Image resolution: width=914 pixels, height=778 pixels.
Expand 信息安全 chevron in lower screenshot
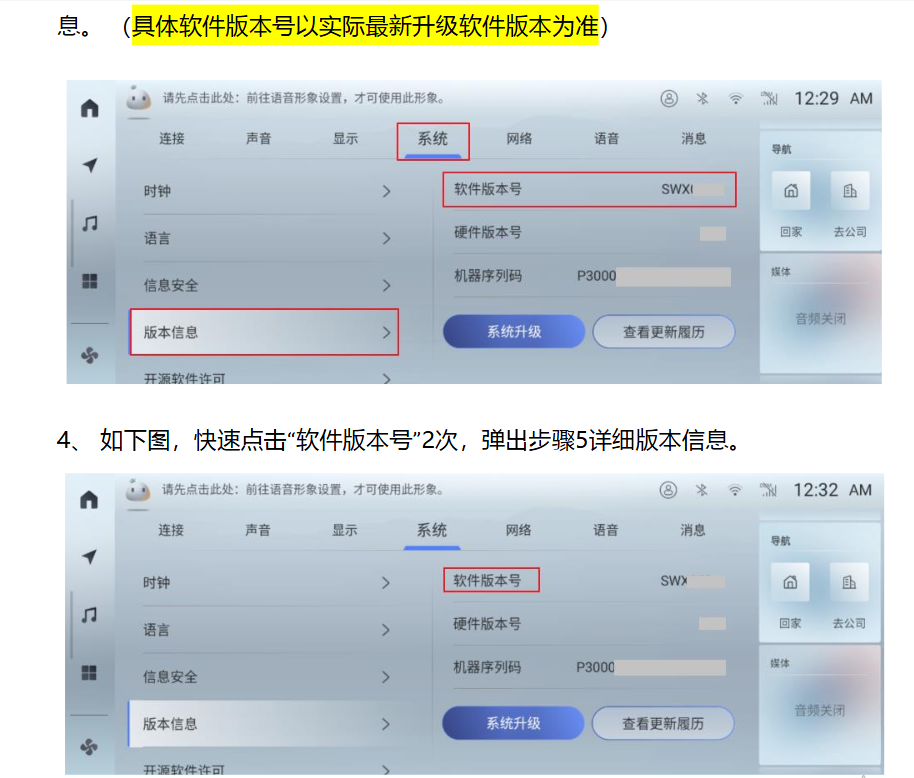(385, 677)
